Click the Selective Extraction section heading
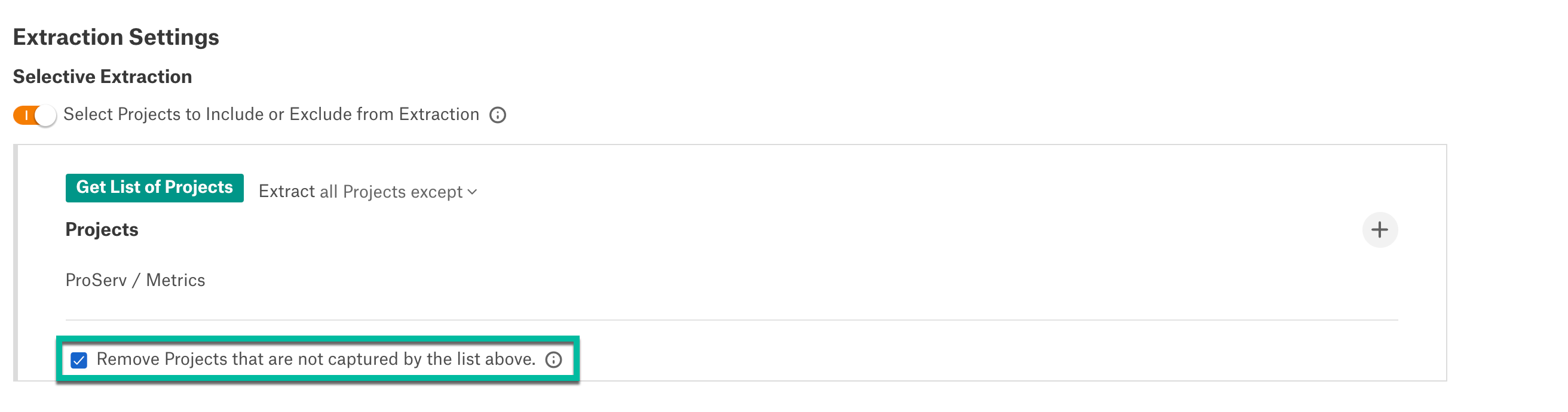This screenshot has height=412, width=1568. 102,76
